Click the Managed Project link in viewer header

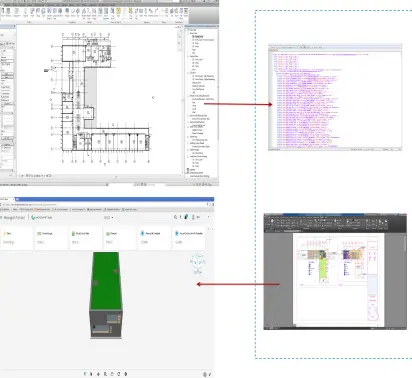click(x=13, y=217)
